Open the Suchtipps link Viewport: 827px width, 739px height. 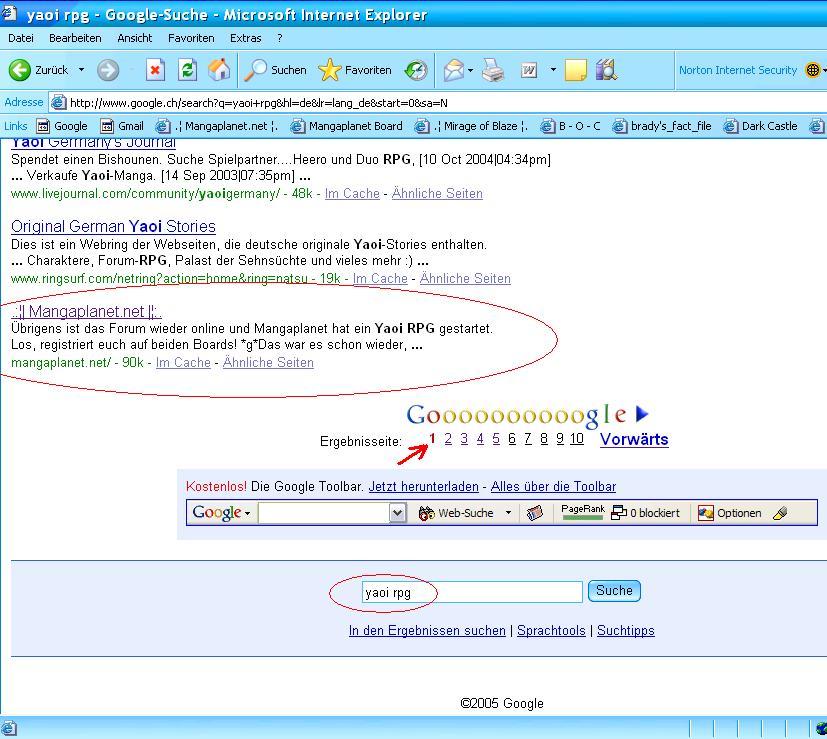click(626, 631)
